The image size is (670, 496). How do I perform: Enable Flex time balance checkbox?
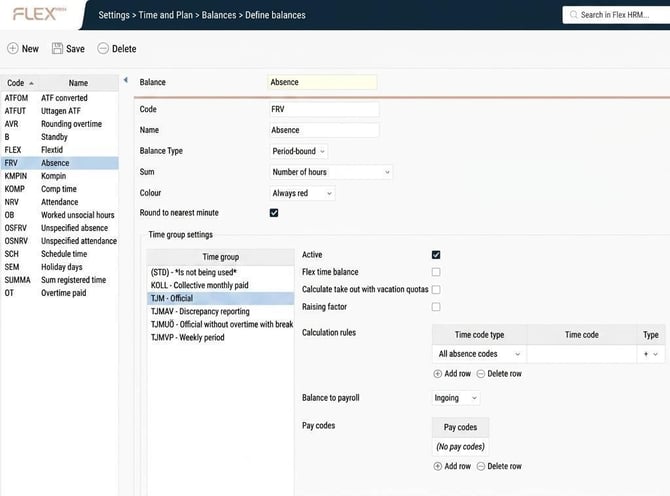coord(436,272)
